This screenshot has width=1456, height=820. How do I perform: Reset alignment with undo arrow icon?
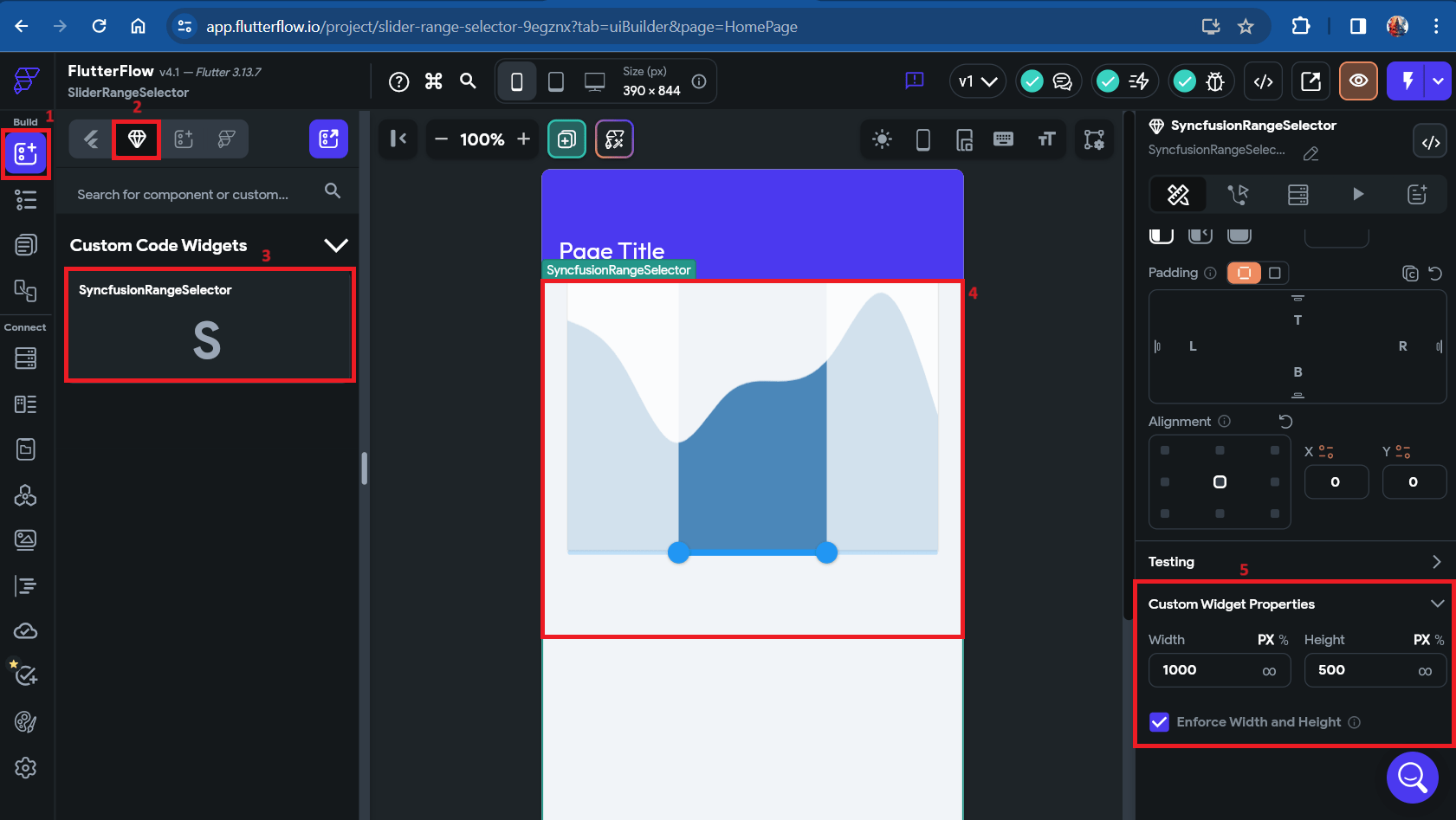point(1285,422)
